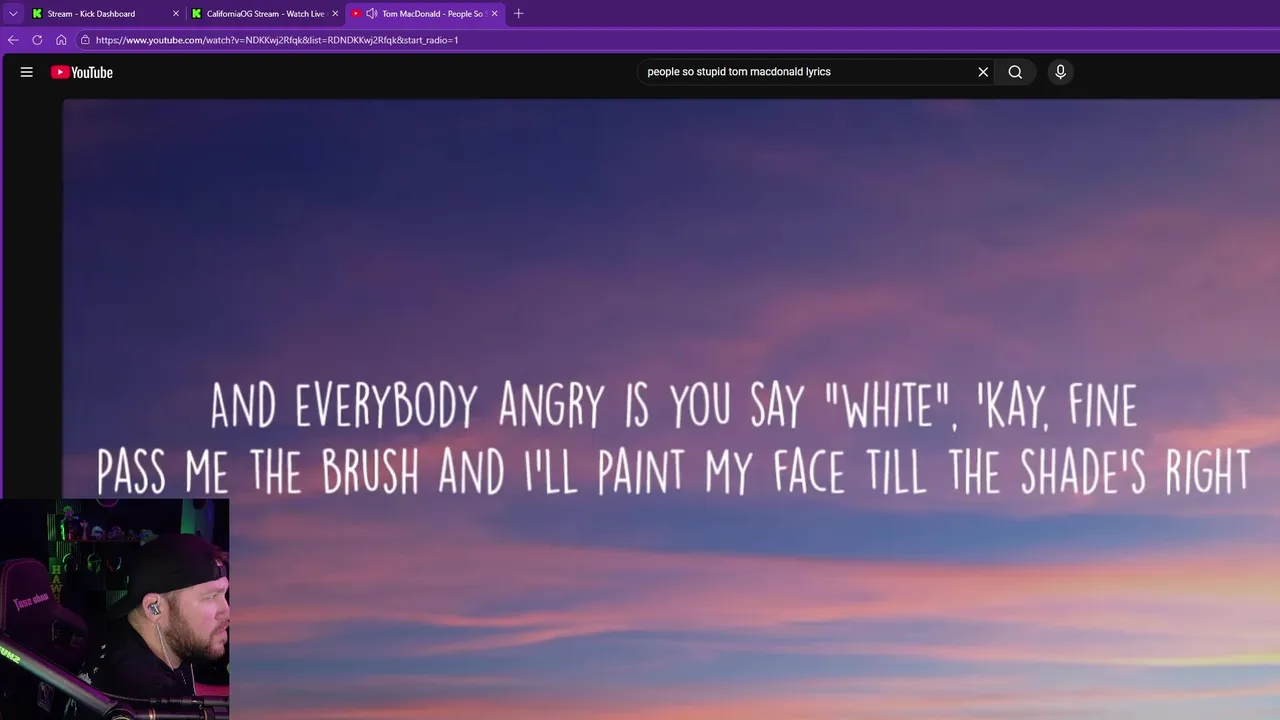Image resolution: width=1280 pixels, height=720 pixels.
Task: Reload the current page
Action: (x=37, y=40)
